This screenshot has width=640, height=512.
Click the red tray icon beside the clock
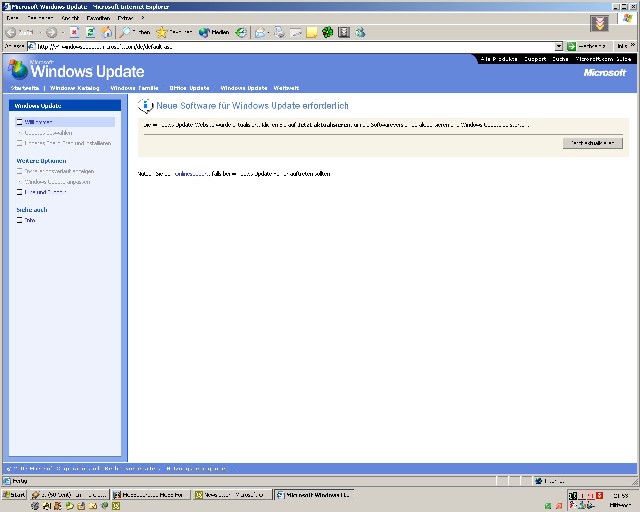click(599, 496)
